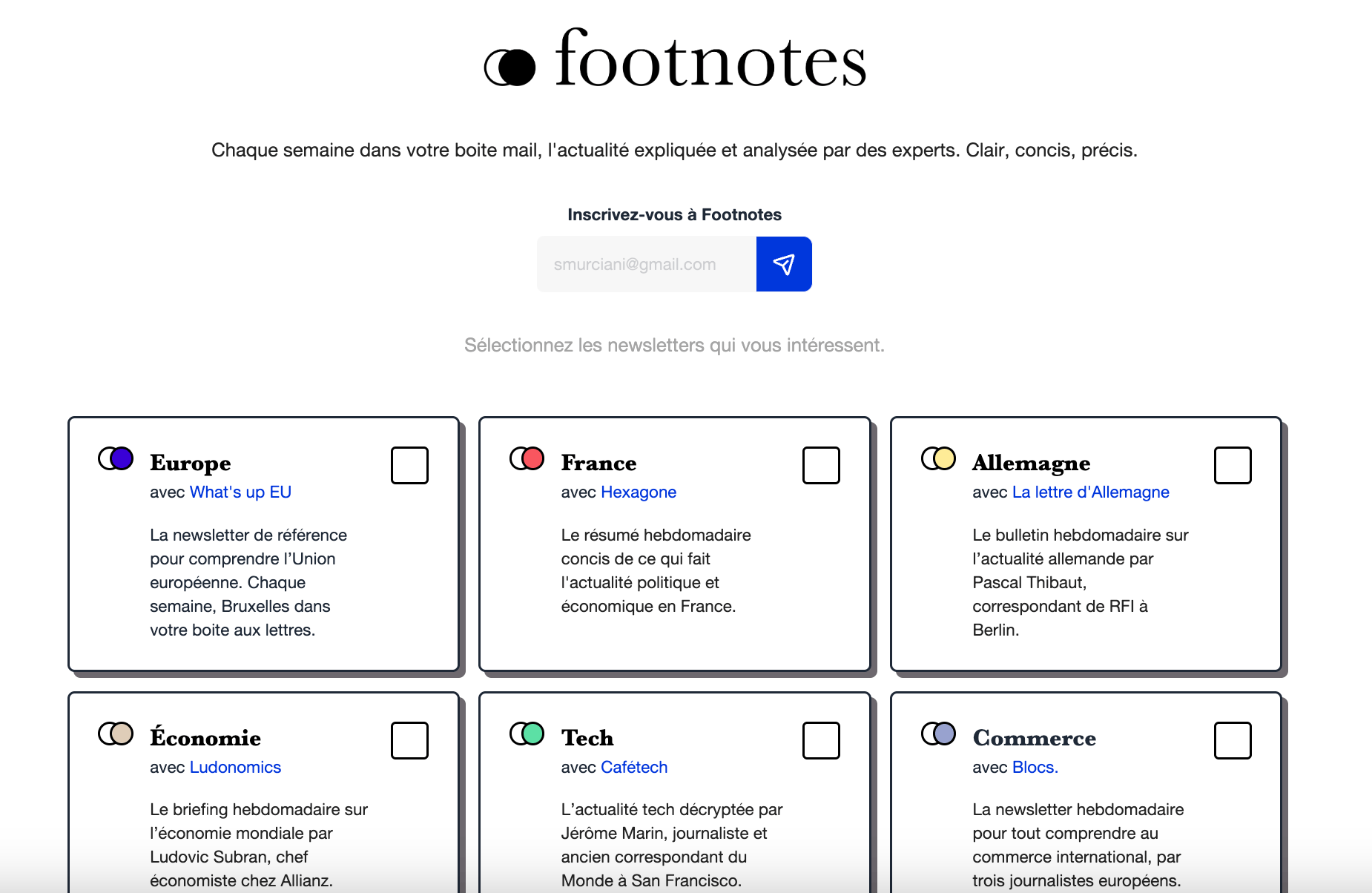
Task: Click Économie description 'Le briefing hebdomadaire'
Action: click(259, 845)
